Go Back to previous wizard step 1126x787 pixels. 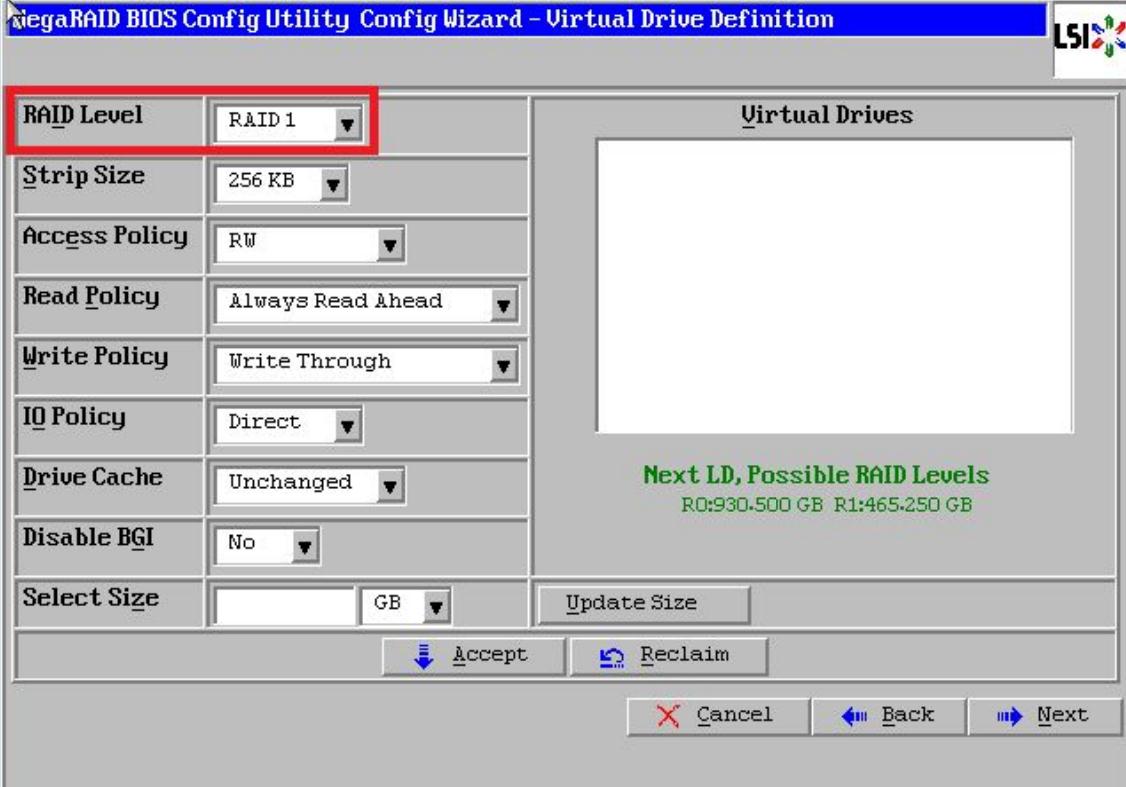[x=889, y=716]
